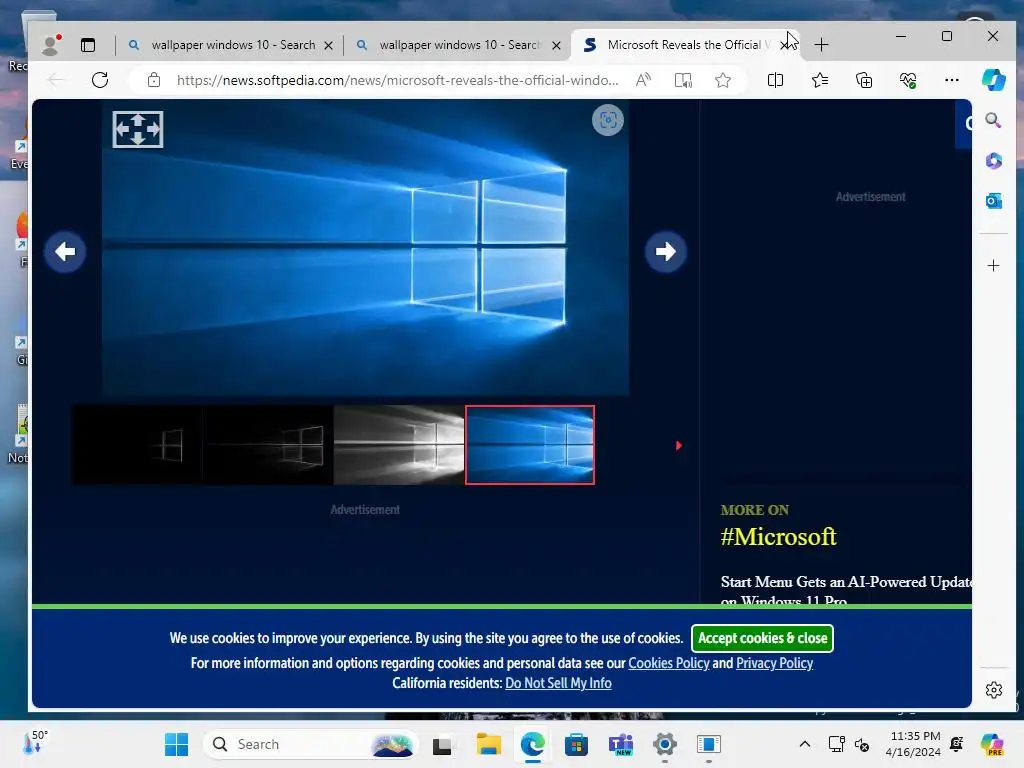Open Settings gear on taskbar
The height and width of the screenshot is (768, 1024).
[x=664, y=744]
